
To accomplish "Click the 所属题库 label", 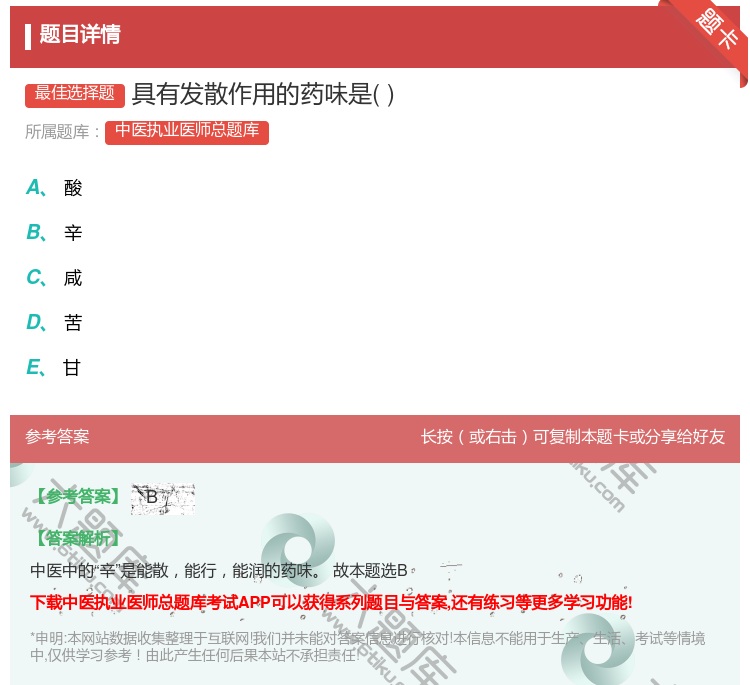I will coord(62,132).
